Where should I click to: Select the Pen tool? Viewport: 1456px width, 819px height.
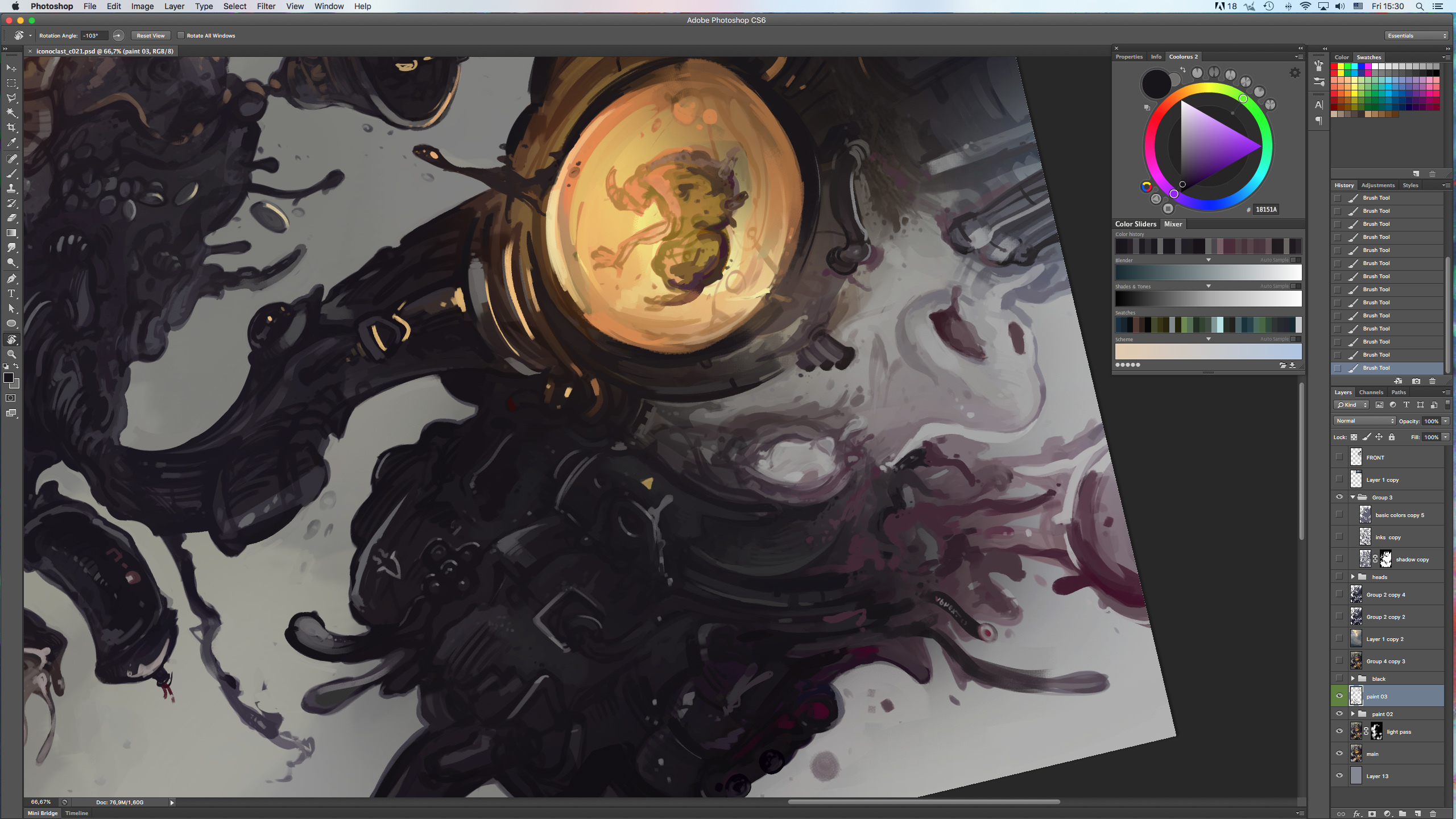click(x=11, y=279)
